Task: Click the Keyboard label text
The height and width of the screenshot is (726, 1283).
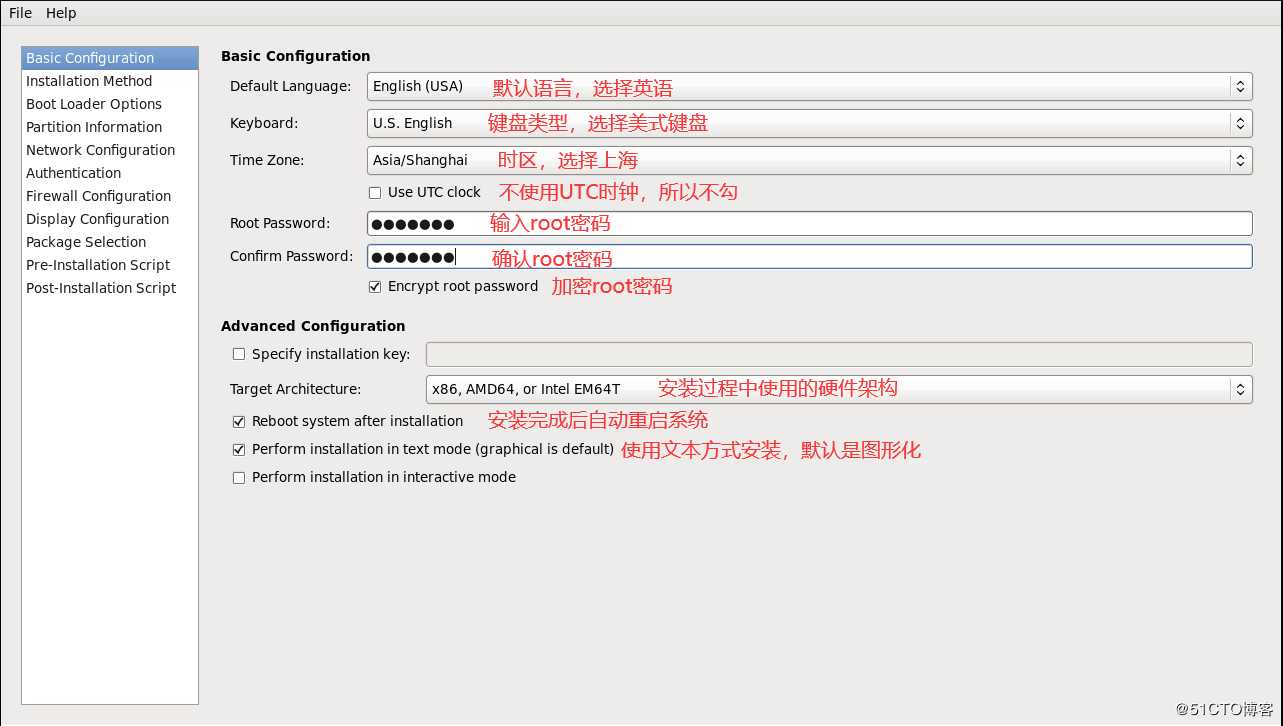Action: click(264, 123)
